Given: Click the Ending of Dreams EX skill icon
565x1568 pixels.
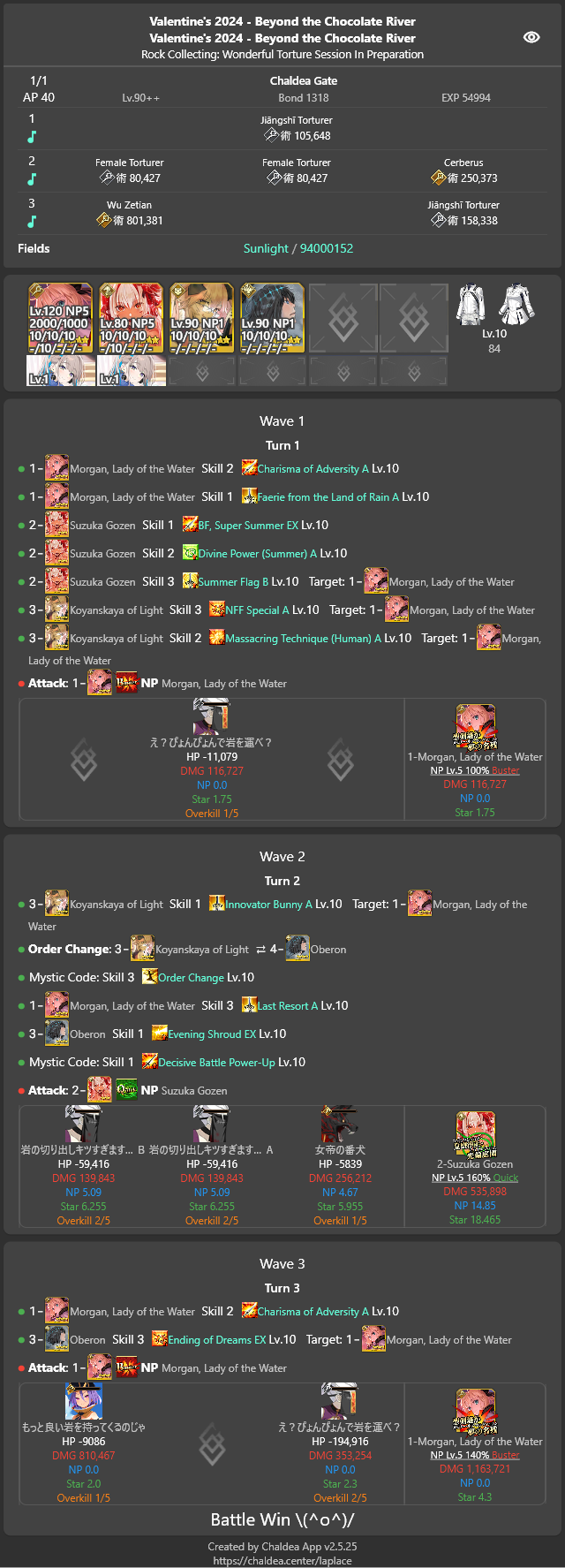Looking at the screenshot, I should tap(159, 1339).
